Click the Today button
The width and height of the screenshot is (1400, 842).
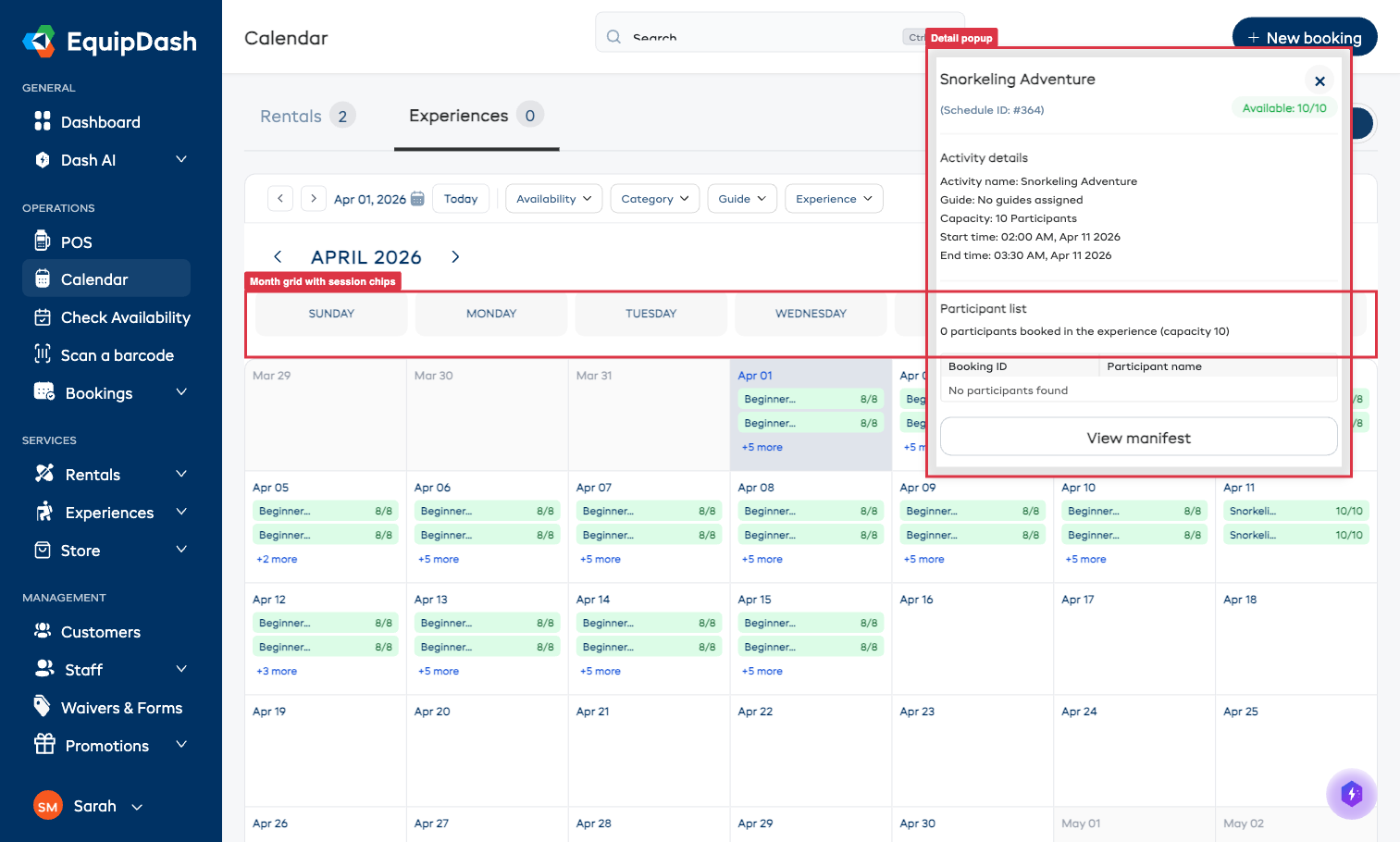460,198
